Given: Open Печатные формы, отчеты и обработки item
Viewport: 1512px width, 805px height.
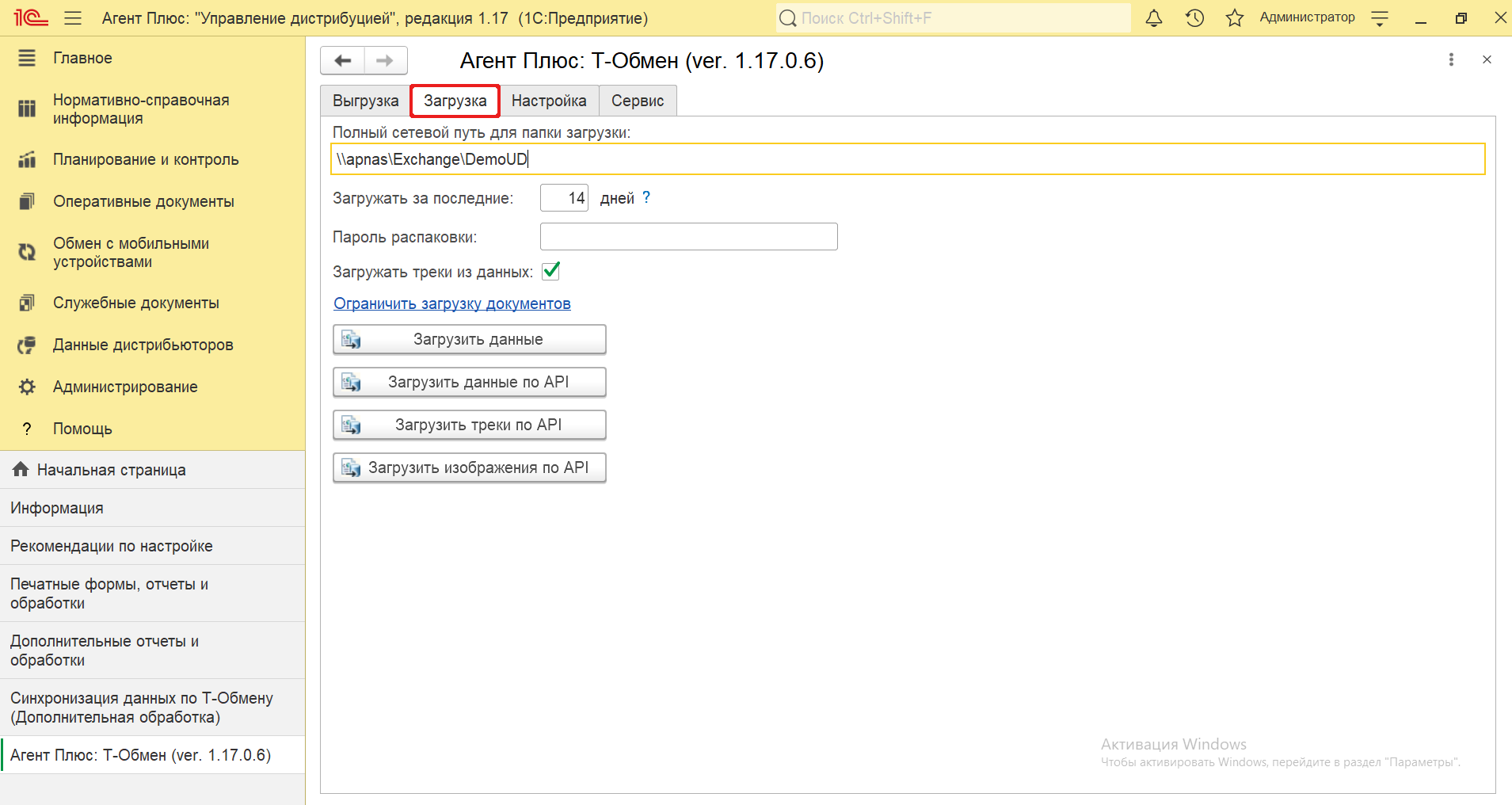Looking at the screenshot, I should click(152, 593).
